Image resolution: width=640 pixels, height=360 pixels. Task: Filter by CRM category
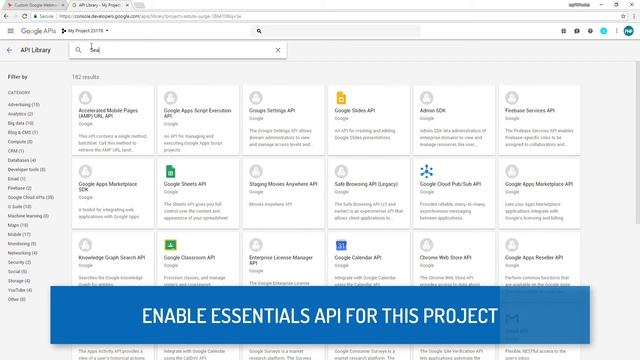(16, 151)
